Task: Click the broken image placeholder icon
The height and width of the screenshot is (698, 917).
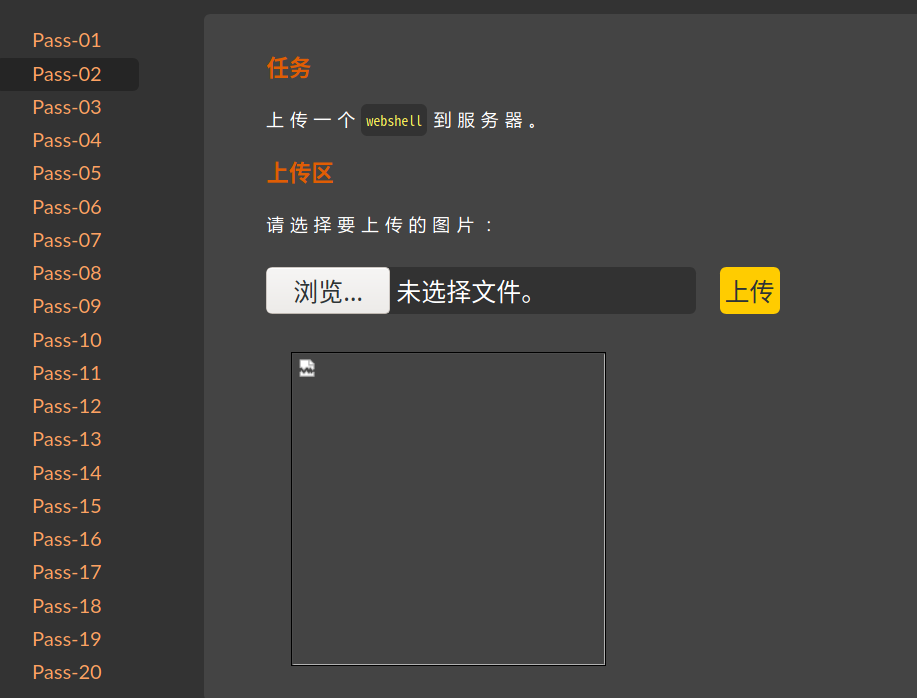Action: tap(306, 368)
